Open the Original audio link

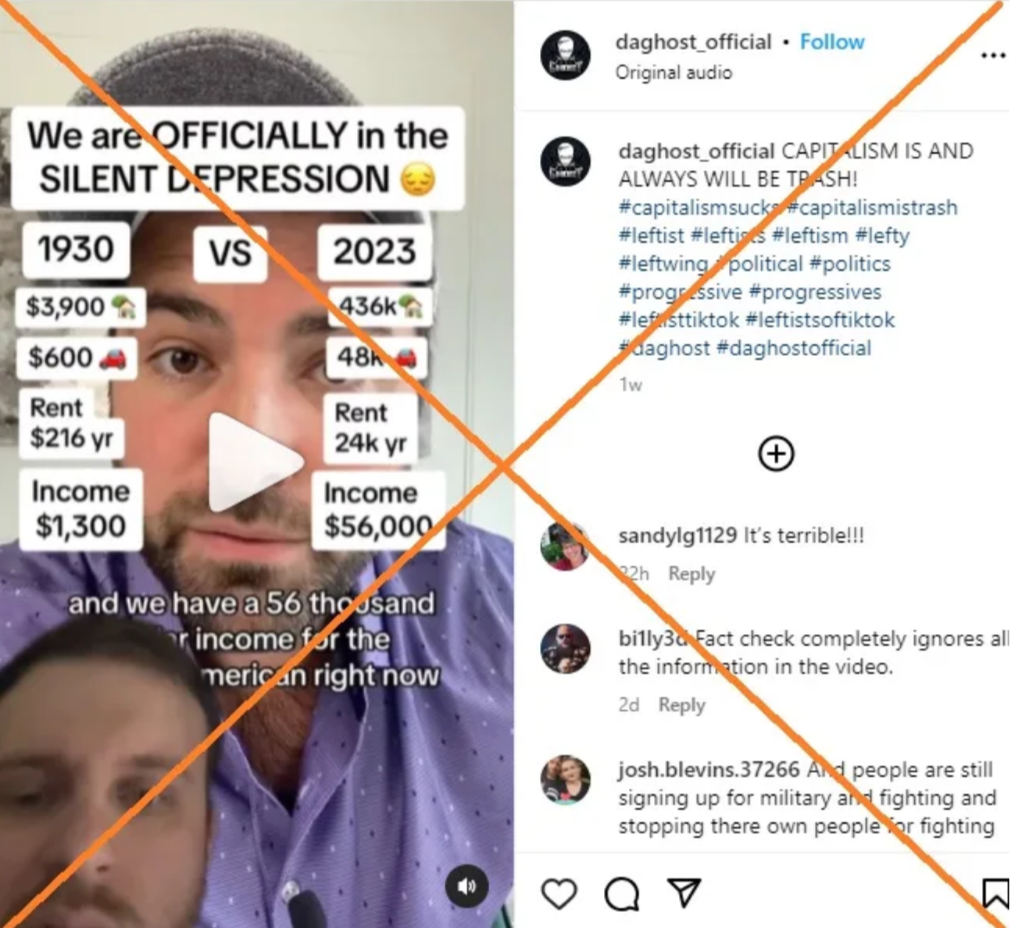(x=674, y=72)
